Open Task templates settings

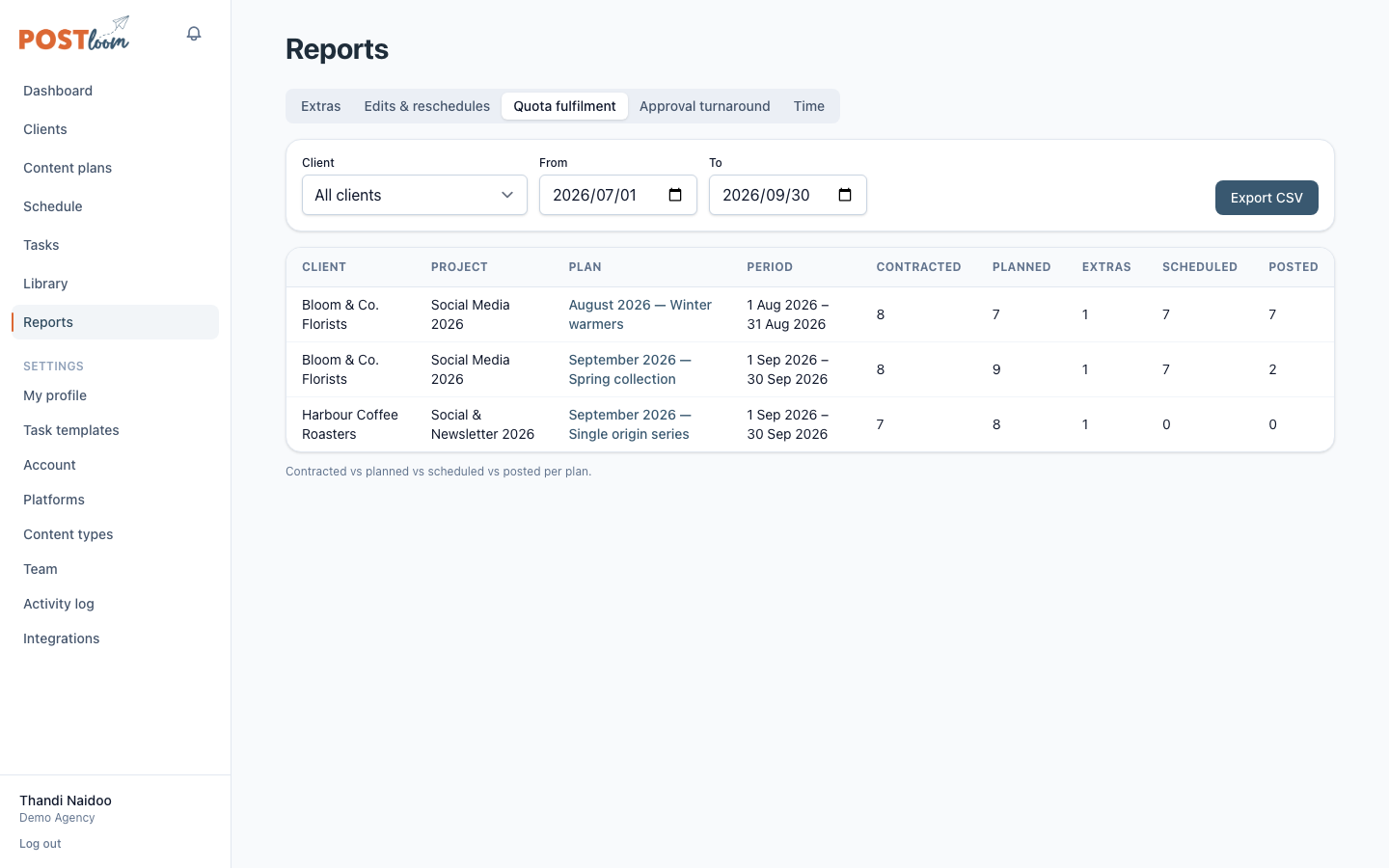click(116, 430)
